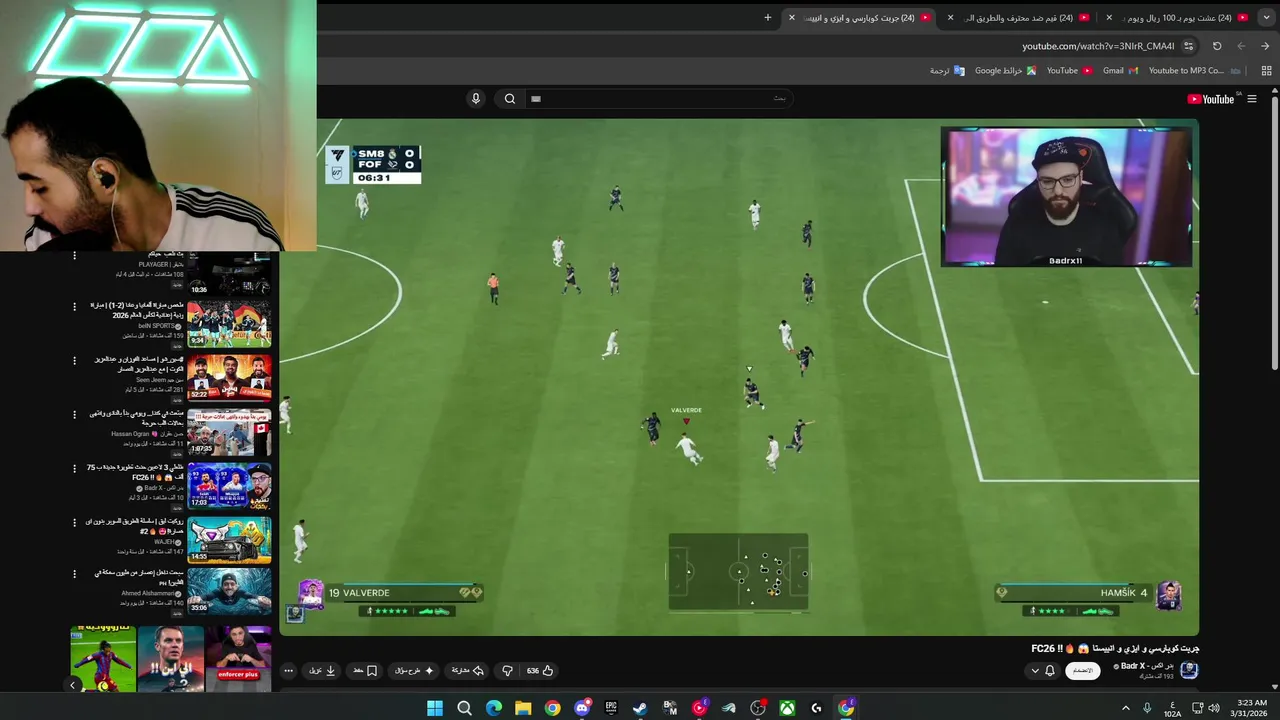Image resolution: width=1280 pixels, height=720 pixels.
Task: Open Microsoft Edge from taskbar
Action: tap(494, 708)
